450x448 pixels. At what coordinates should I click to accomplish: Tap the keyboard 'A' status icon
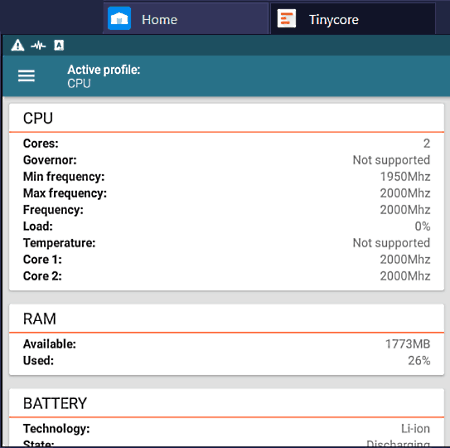[x=59, y=45]
